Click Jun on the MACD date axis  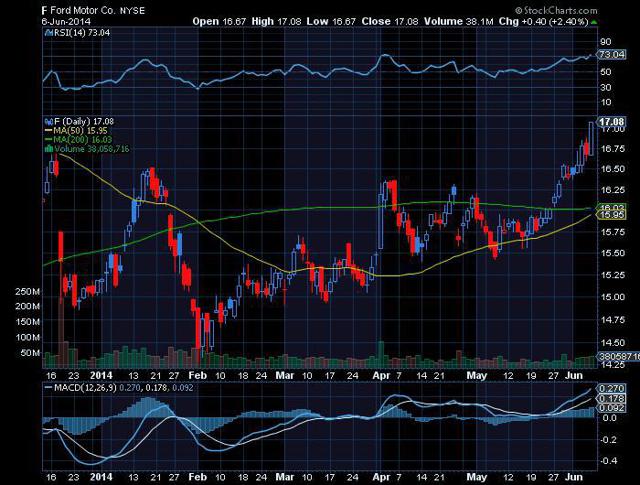coord(573,477)
